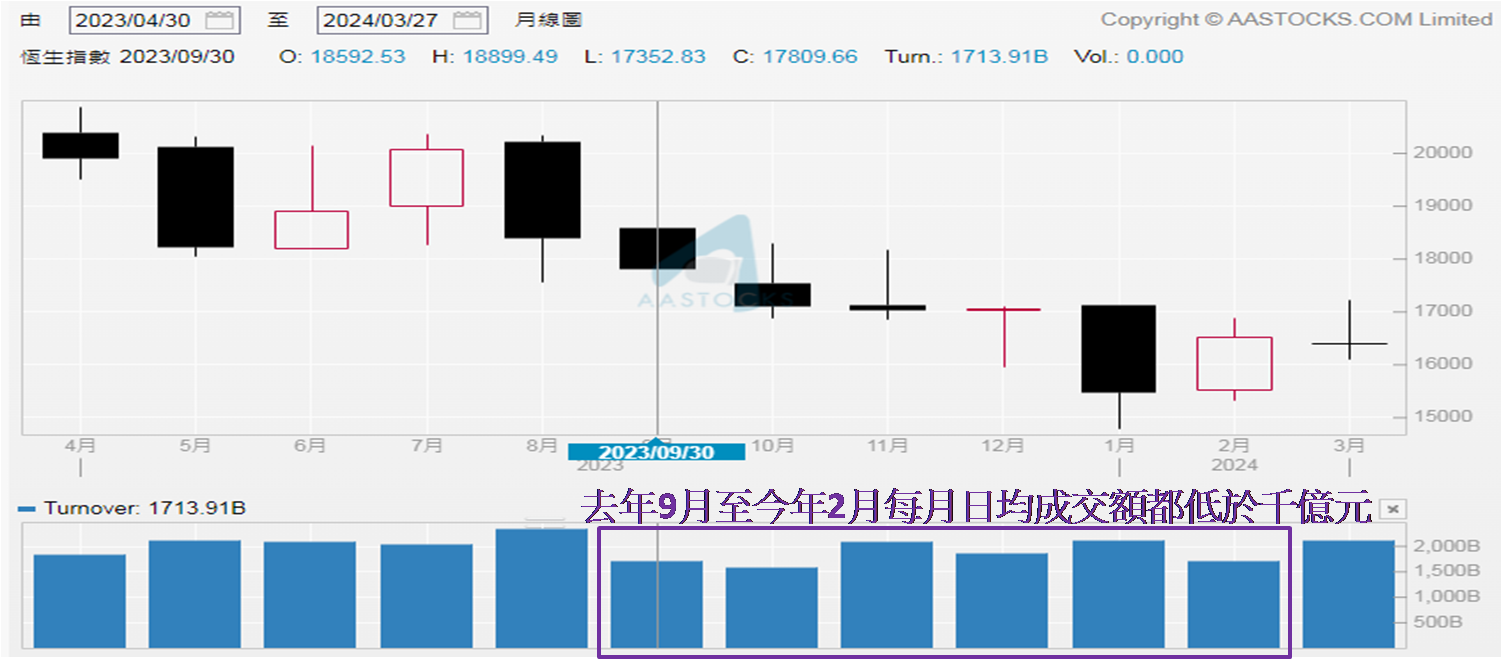This screenshot has width=1502, height=660.
Task: Select the January 2024 black candlestick
Action: click(x=1118, y=349)
